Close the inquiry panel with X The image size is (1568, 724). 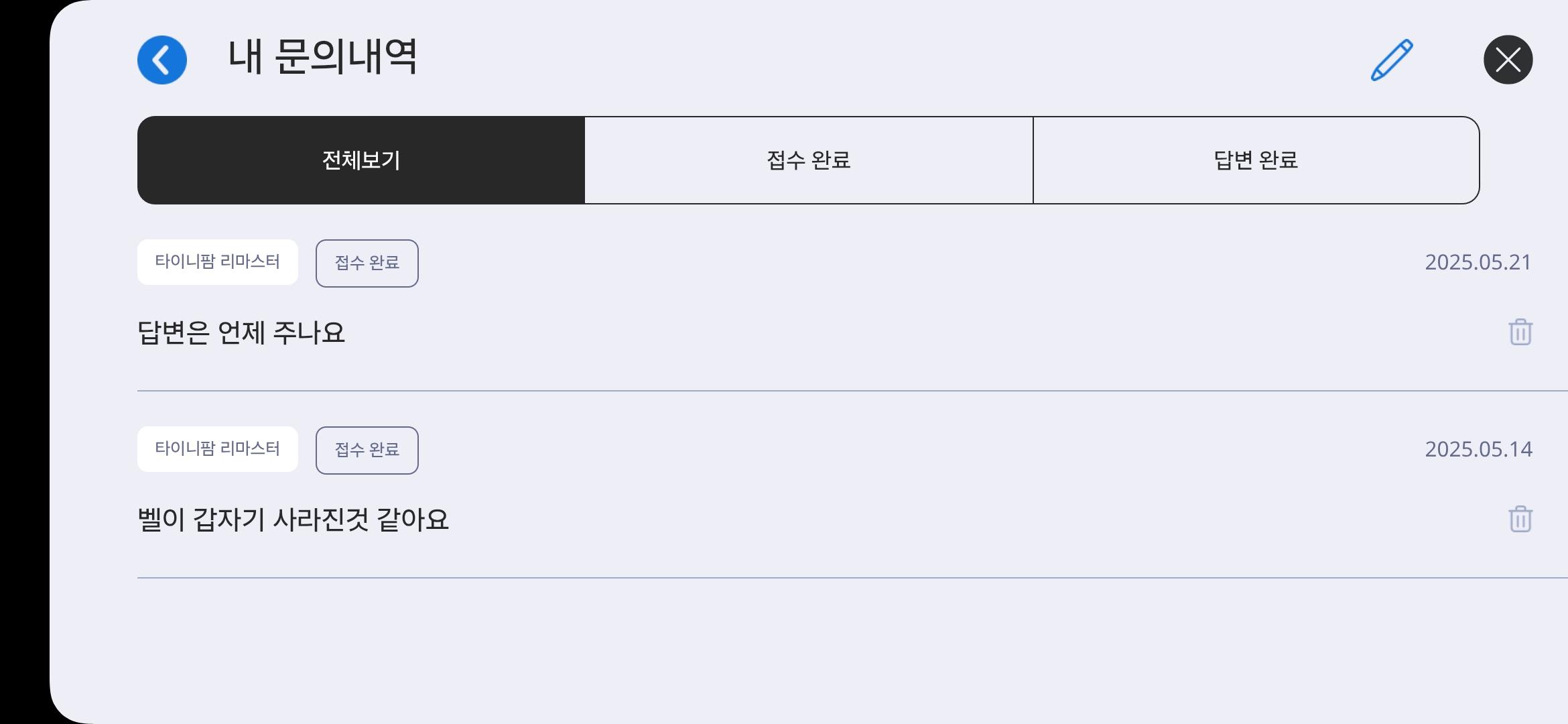point(1508,60)
